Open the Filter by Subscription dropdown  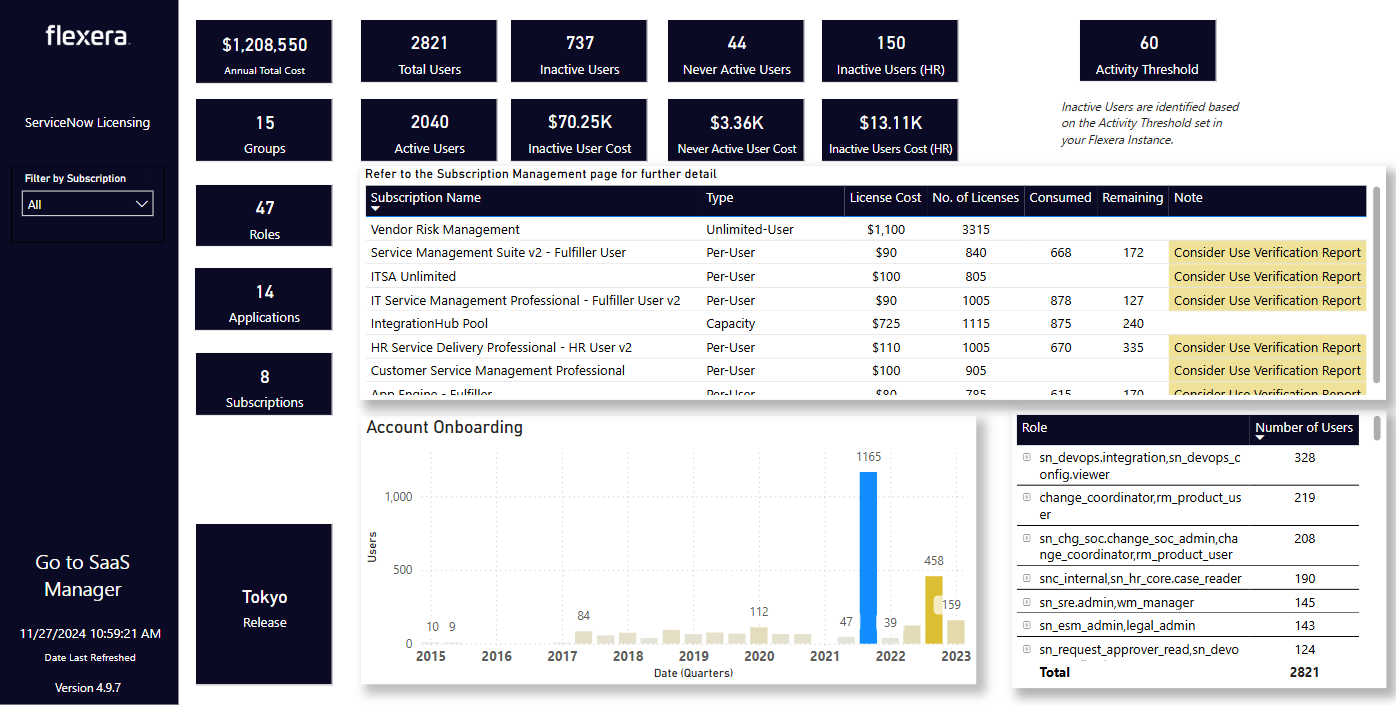(88, 204)
